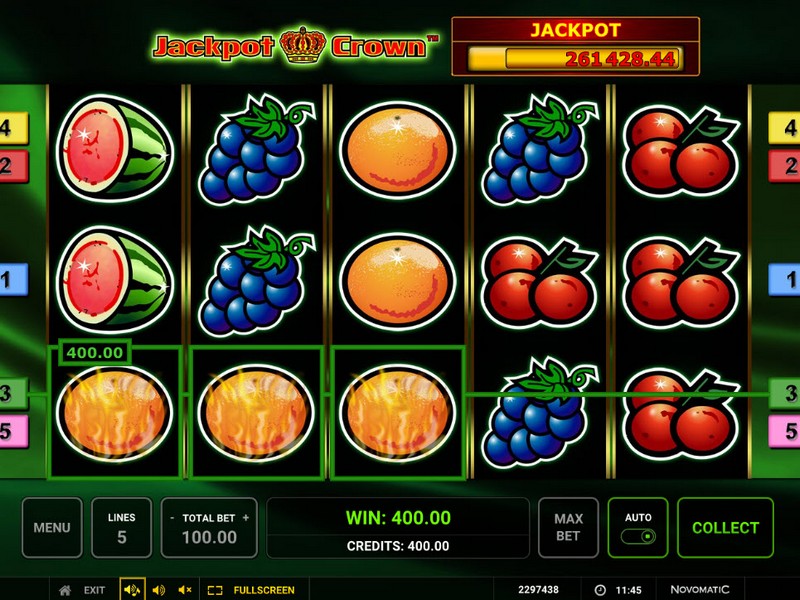800x600 pixels.
Task: Click the fullscreen brackets icon
Action: pyautogui.click(x=215, y=590)
